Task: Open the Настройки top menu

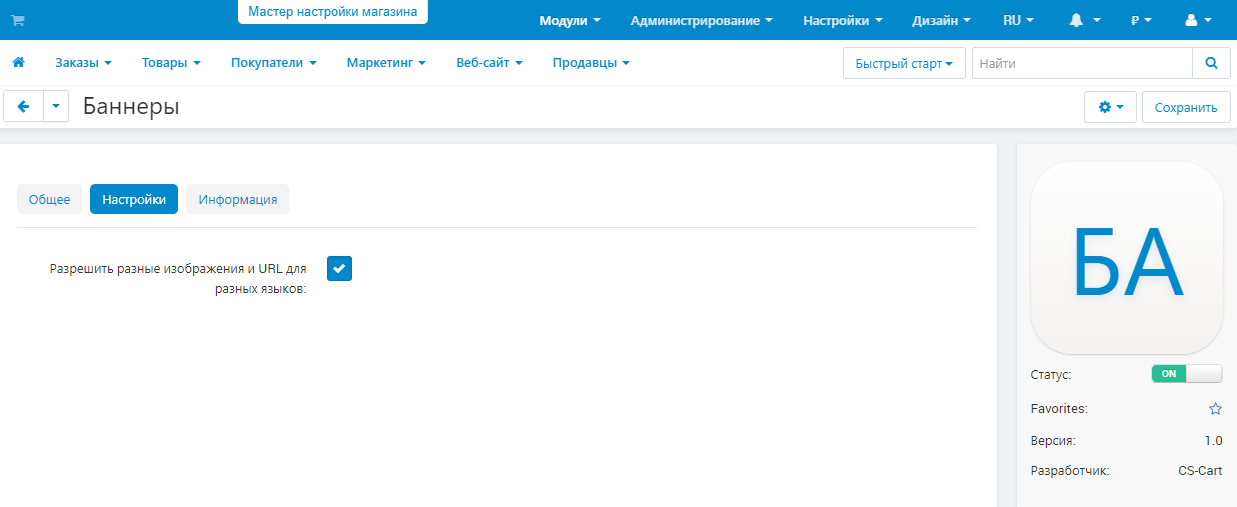Action: [x=843, y=20]
